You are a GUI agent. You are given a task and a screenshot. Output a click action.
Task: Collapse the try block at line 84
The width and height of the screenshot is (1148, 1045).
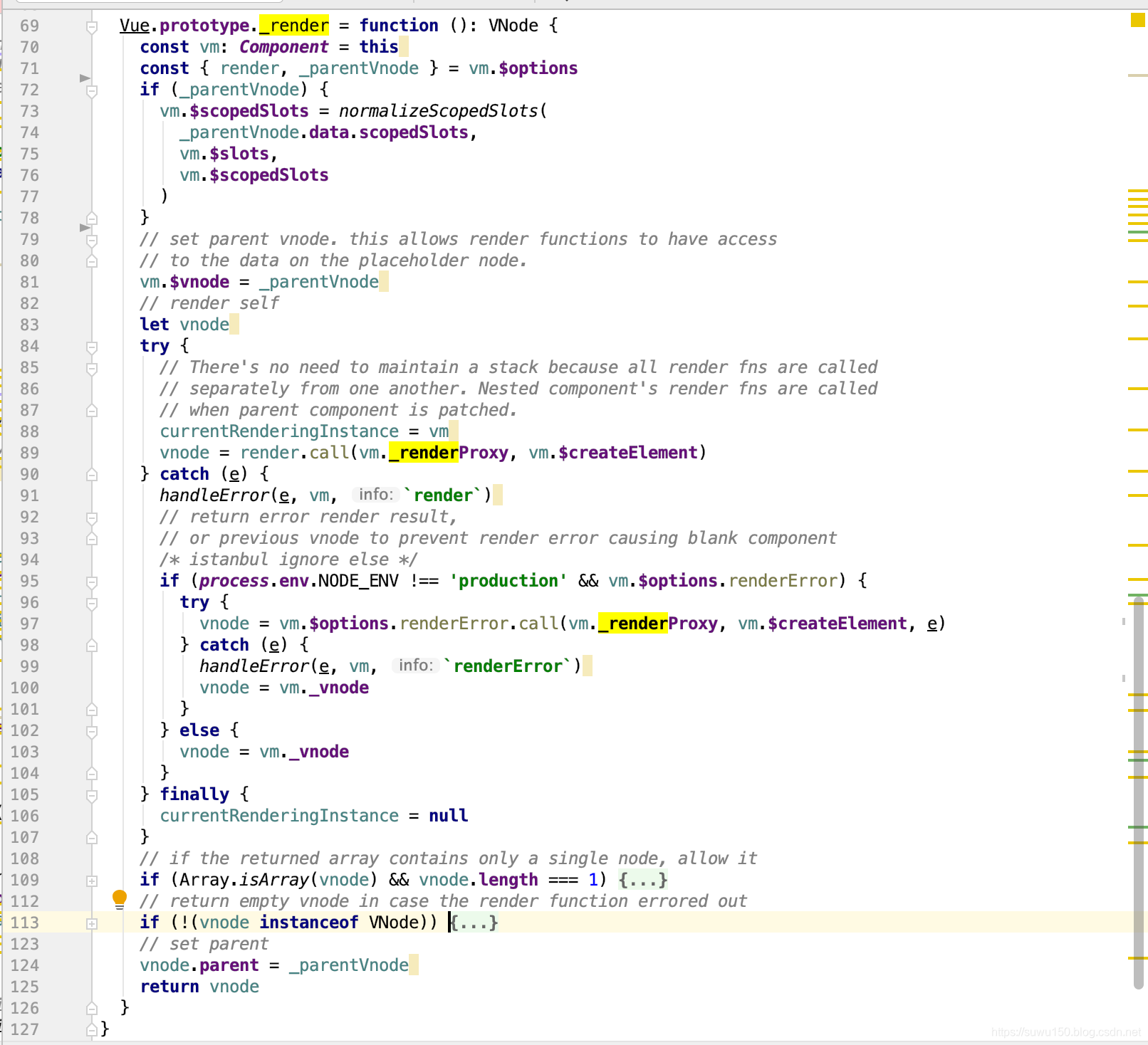[x=92, y=347]
